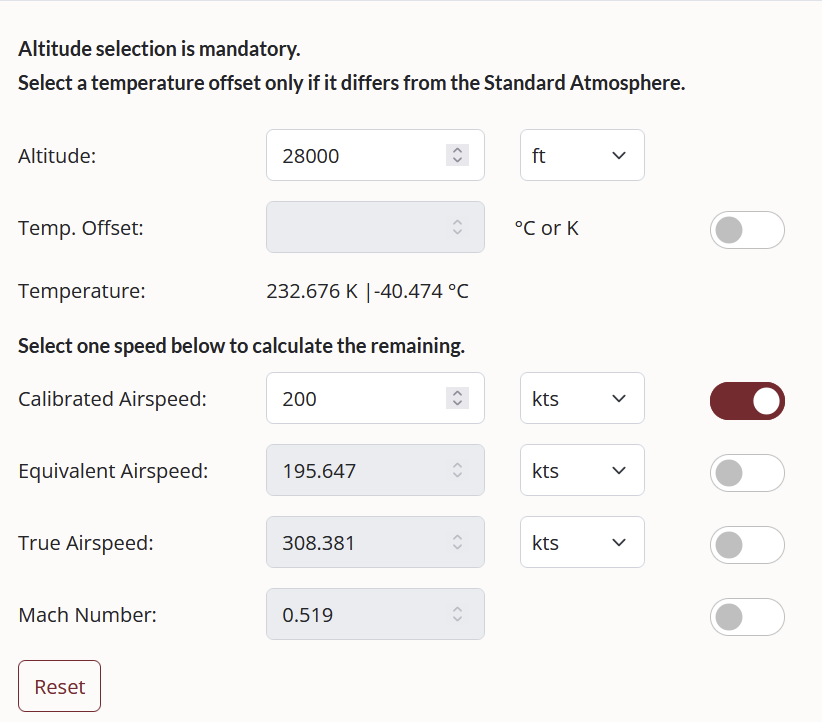Screen dimensions: 822x722
Task: Open the altitude unit dropdown (ft)
Action: click(582, 155)
